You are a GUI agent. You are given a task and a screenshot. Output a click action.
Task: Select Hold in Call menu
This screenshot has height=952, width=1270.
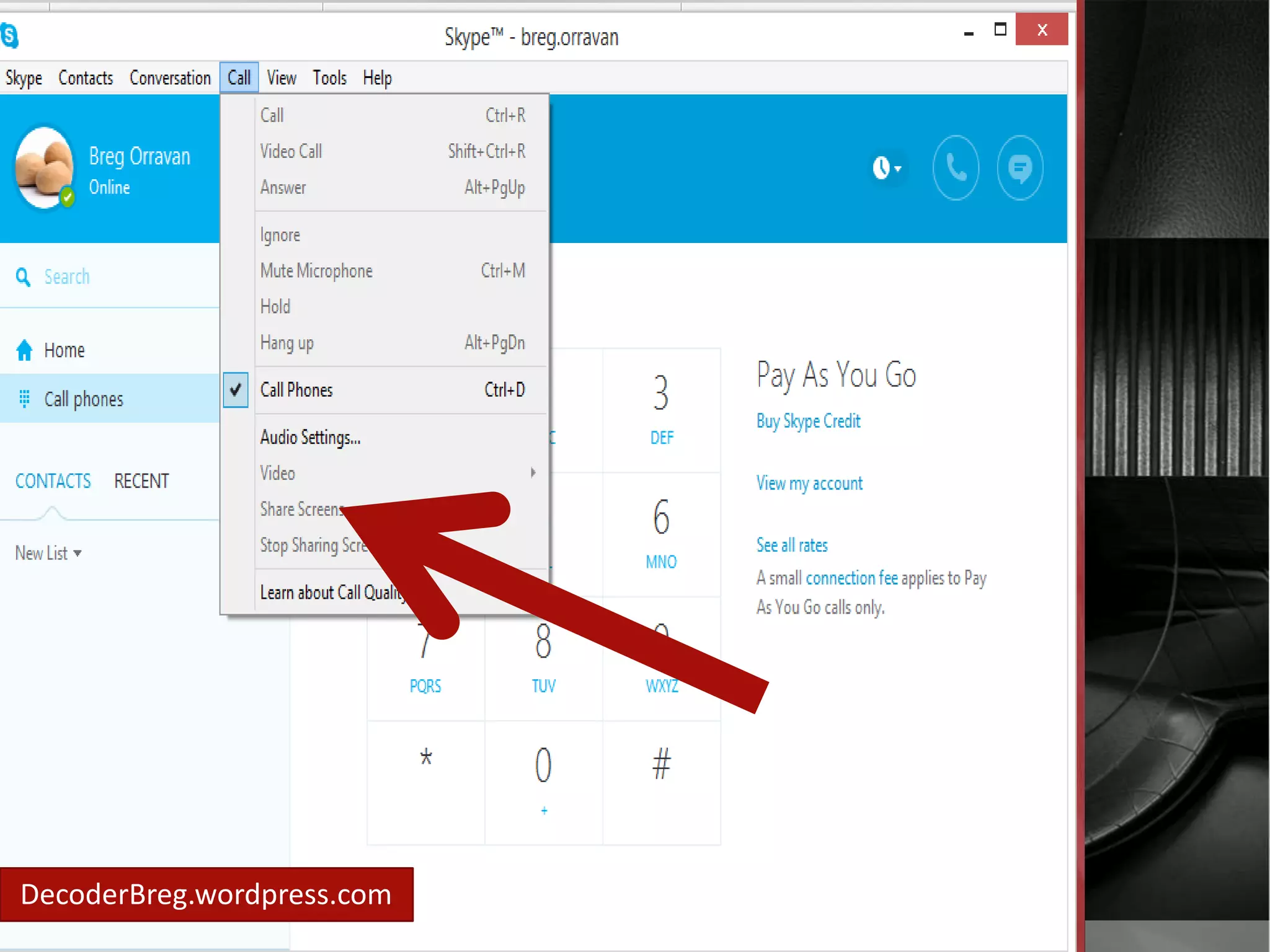point(393,307)
